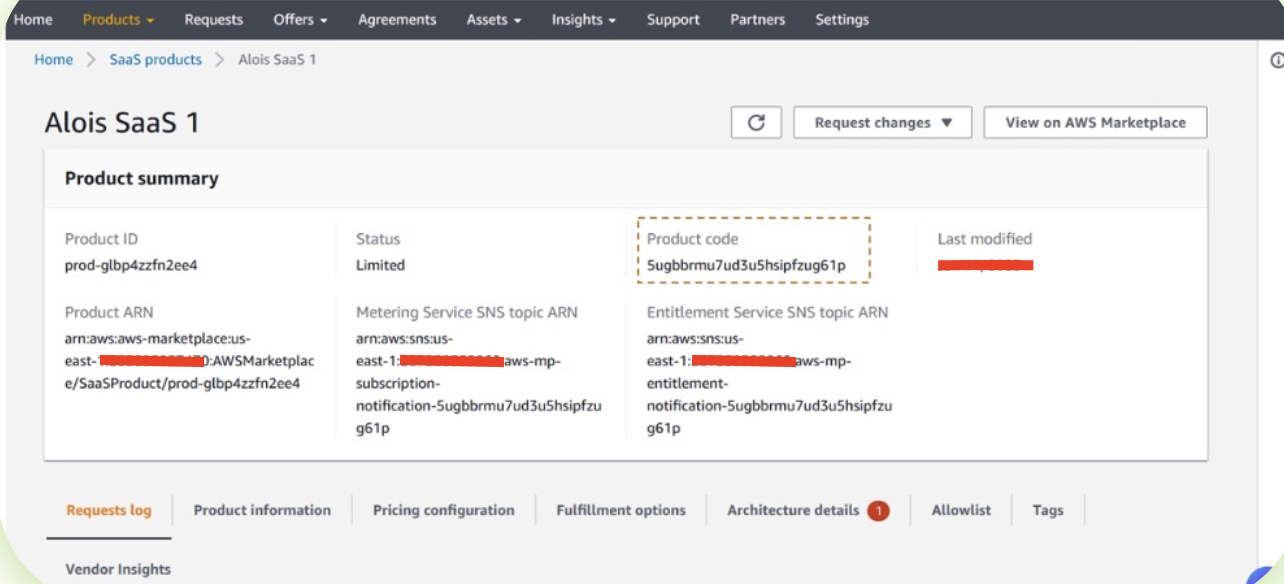
Task: Open the info panel icon at right edge
Action: coord(1277,61)
